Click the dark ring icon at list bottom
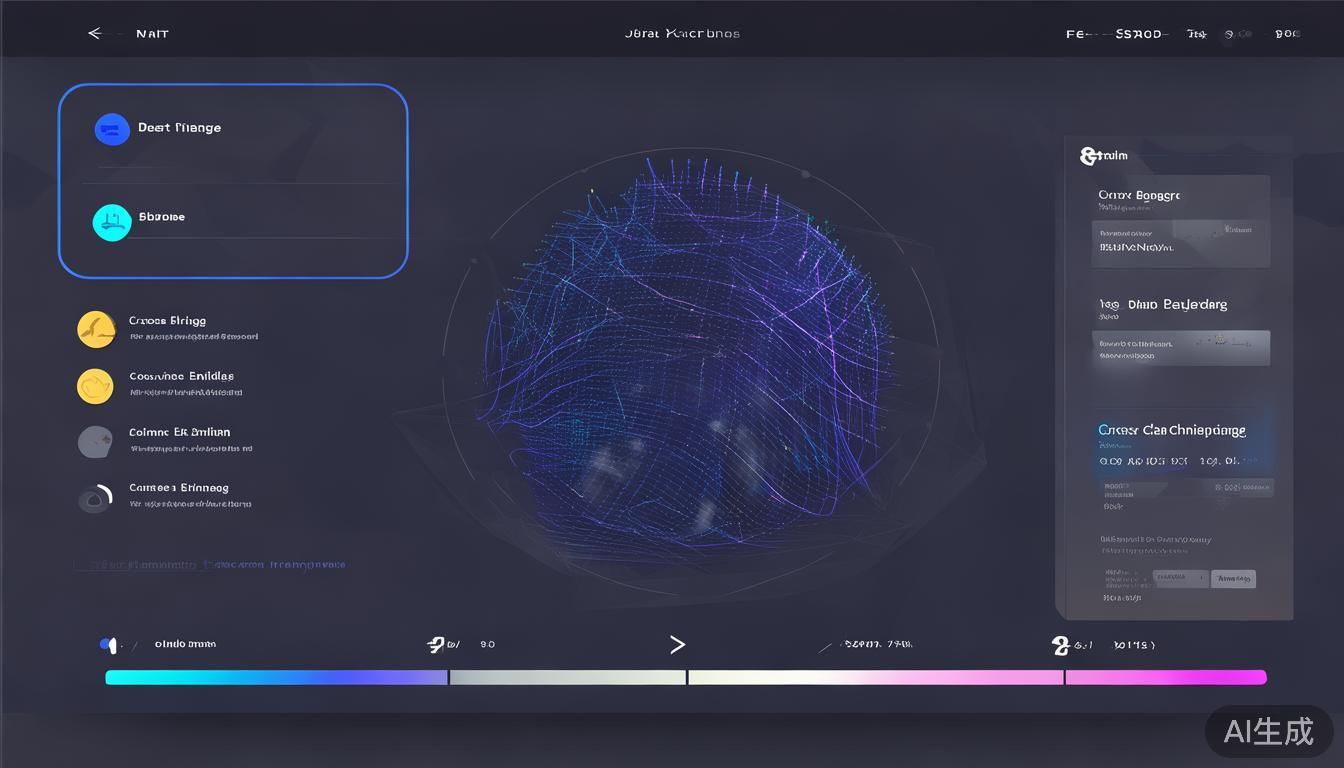Screen dimensions: 1344x768 pyautogui.click(x=95, y=497)
